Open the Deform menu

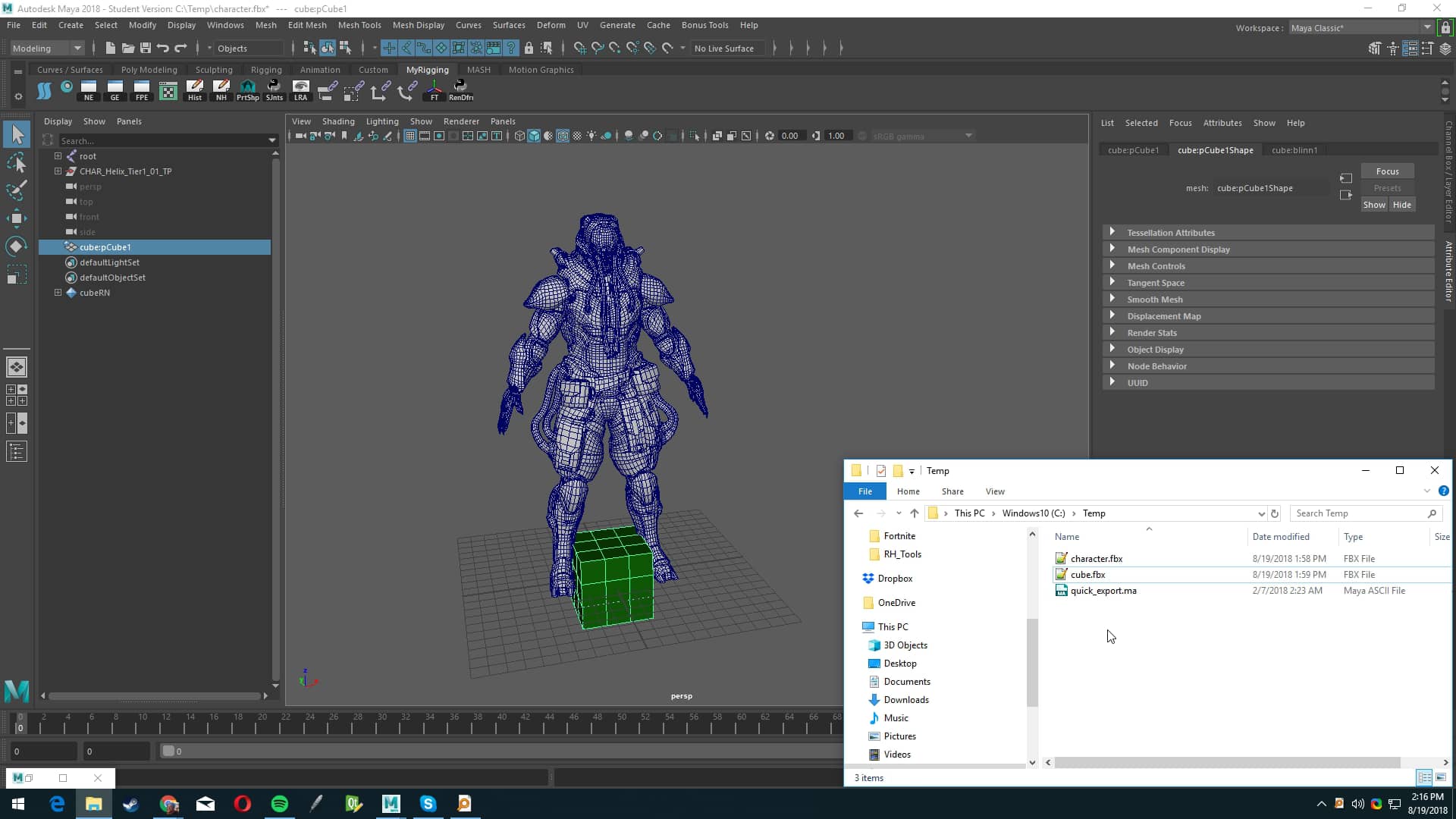pos(551,25)
